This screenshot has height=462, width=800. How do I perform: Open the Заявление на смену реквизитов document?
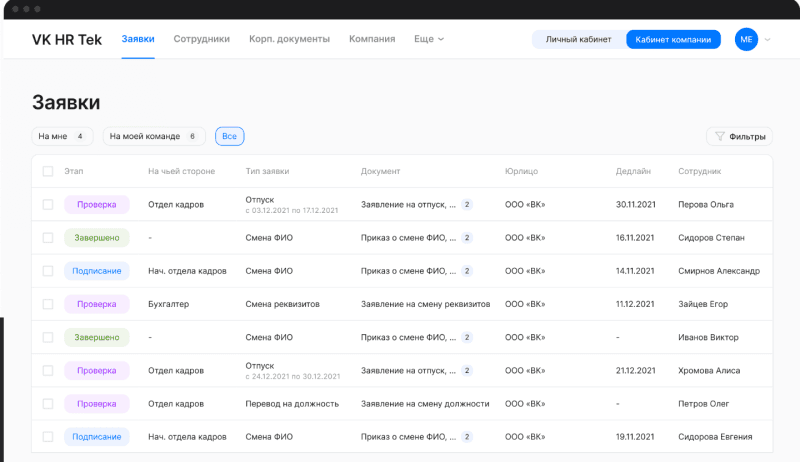click(425, 304)
